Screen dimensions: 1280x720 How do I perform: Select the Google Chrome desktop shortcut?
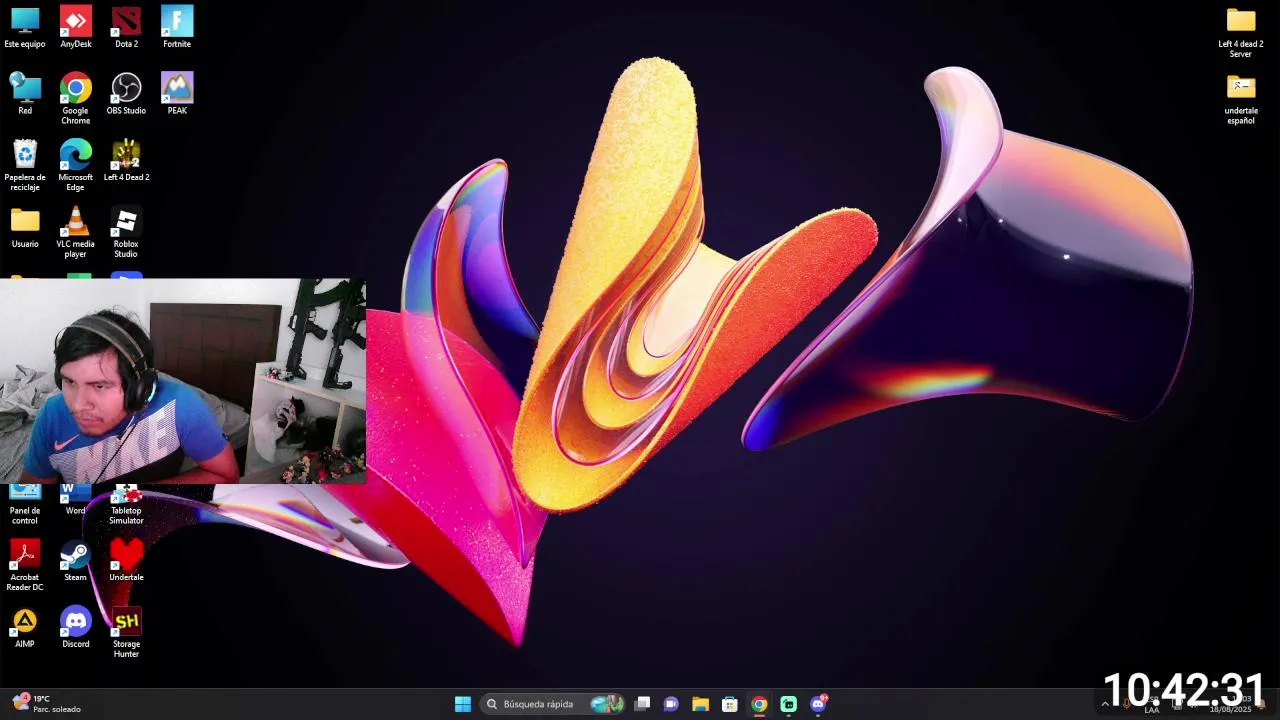[76, 99]
